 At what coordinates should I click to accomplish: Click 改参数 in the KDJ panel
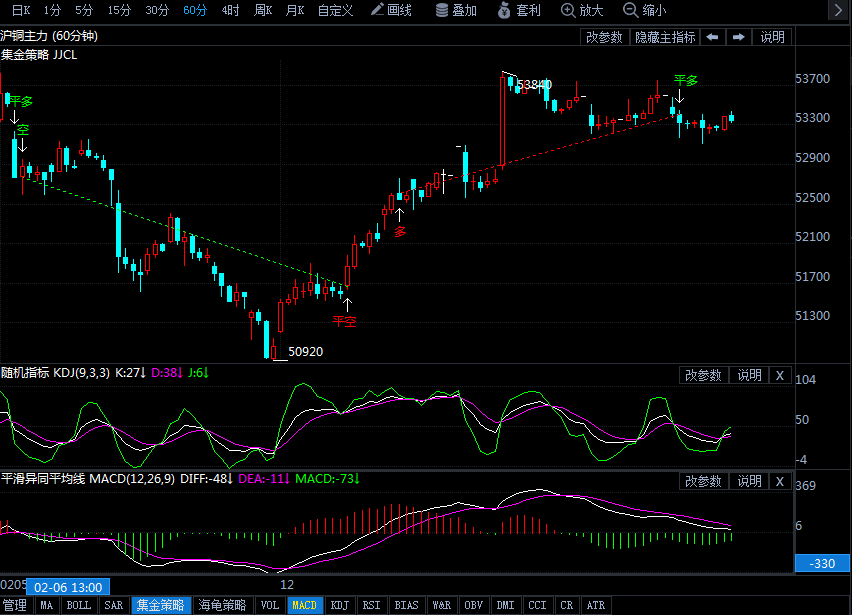[703, 375]
